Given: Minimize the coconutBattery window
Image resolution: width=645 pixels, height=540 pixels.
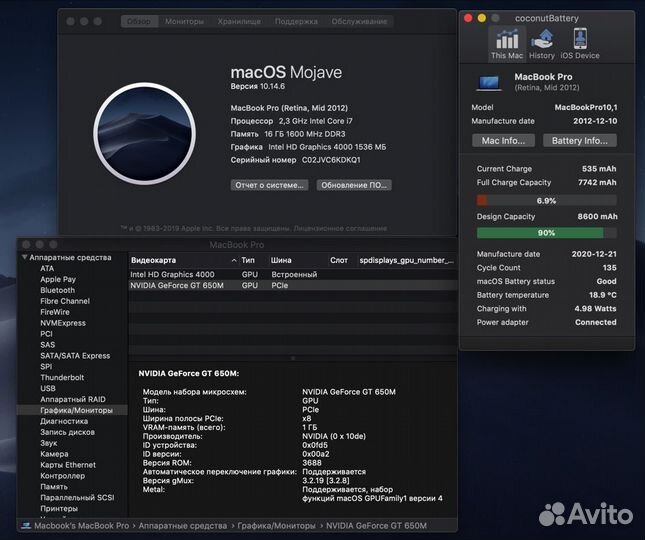Looking at the screenshot, I should tap(482, 18).
